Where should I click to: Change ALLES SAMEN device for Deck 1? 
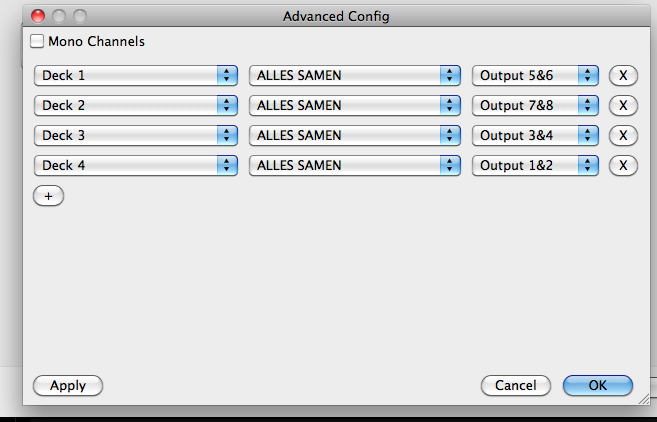tap(355, 75)
